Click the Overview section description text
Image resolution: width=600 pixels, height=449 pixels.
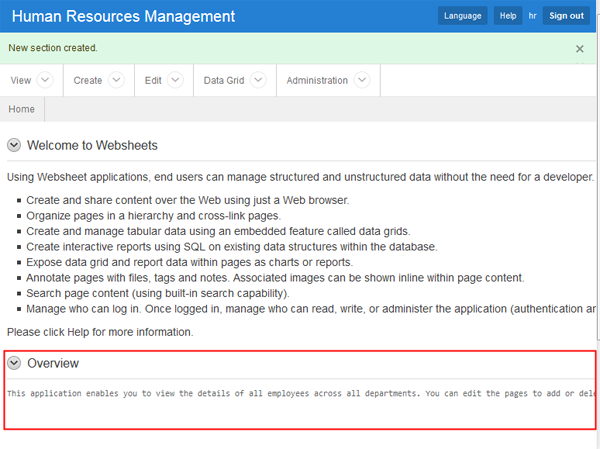point(300,394)
